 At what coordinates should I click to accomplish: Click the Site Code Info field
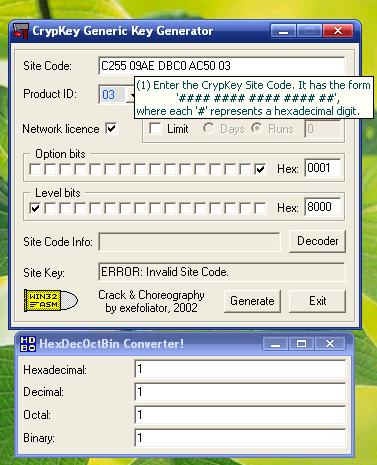click(190, 242)
